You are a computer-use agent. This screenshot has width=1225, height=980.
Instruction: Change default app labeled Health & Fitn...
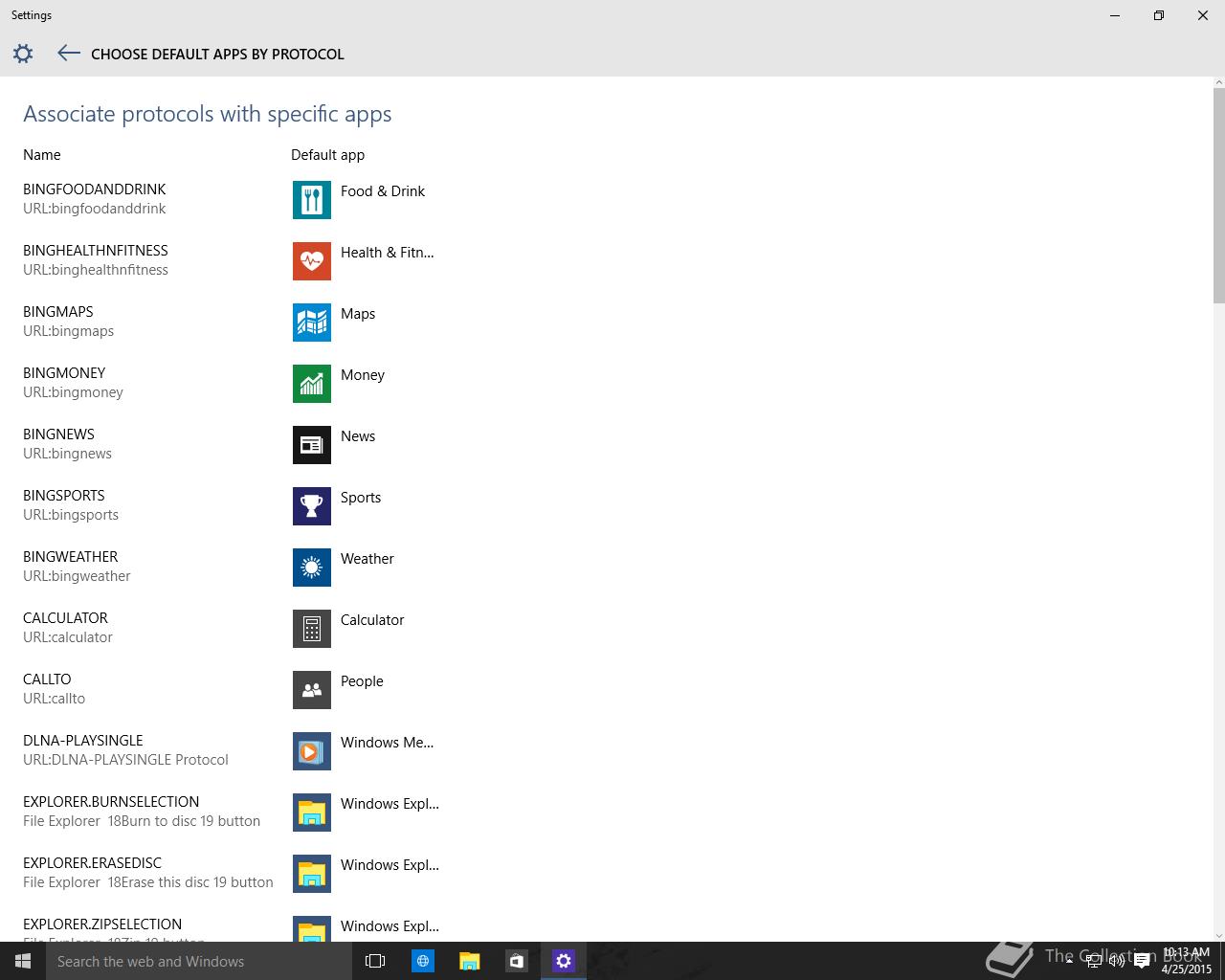pos(387,253)
